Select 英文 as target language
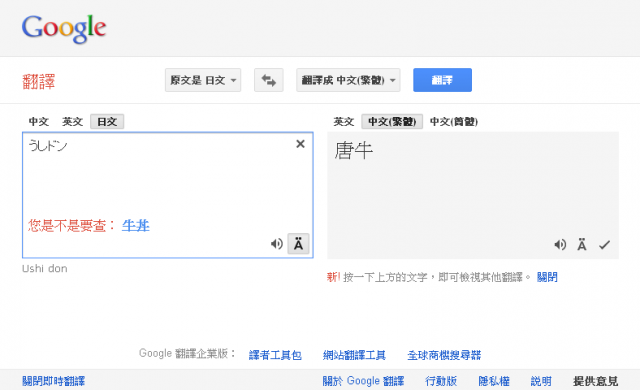The height and width of the screenshot is (390, 640). click(344, 122)
